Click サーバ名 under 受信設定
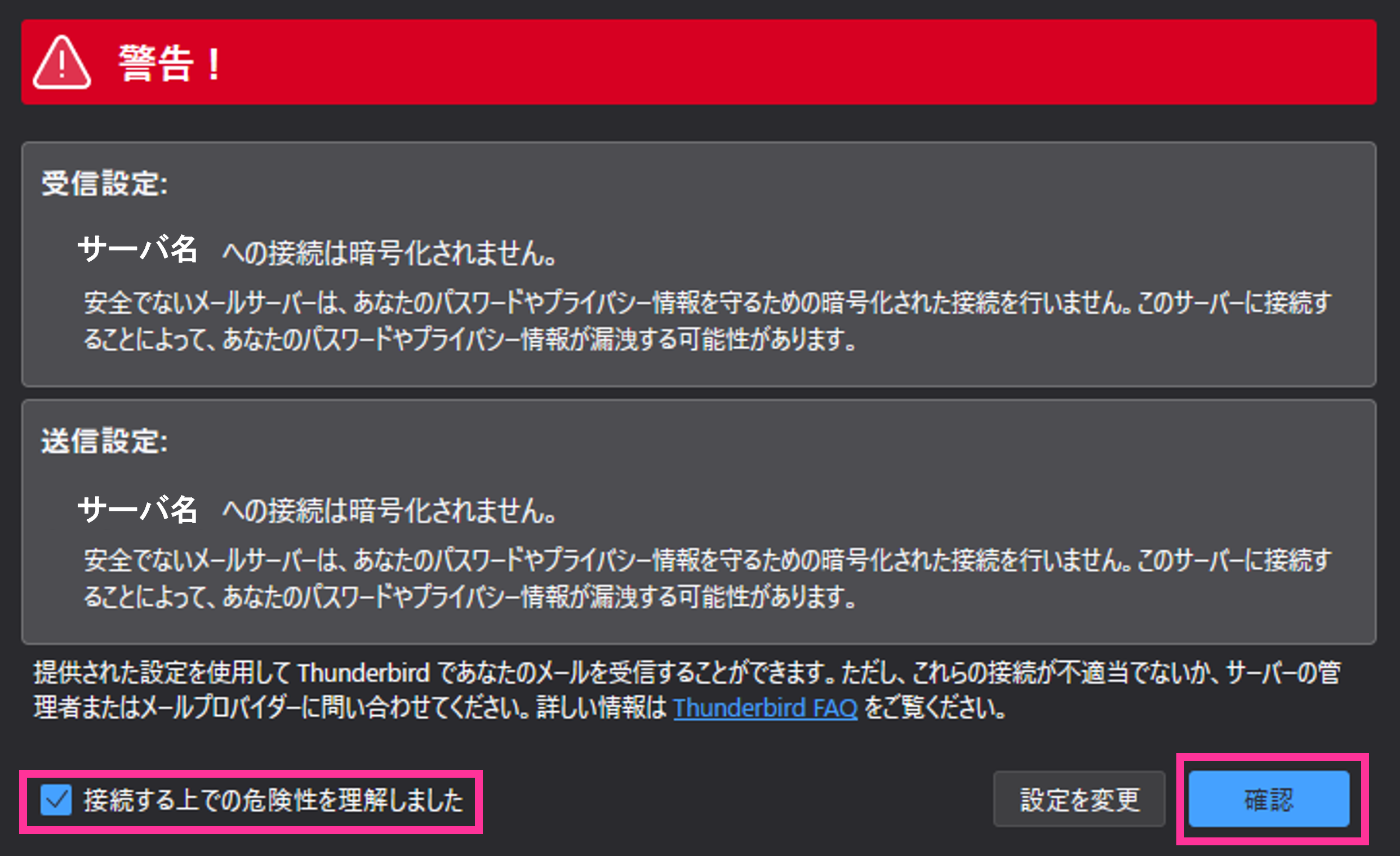1400x856 pixels. pyautogui.click(x=137, y=249)
